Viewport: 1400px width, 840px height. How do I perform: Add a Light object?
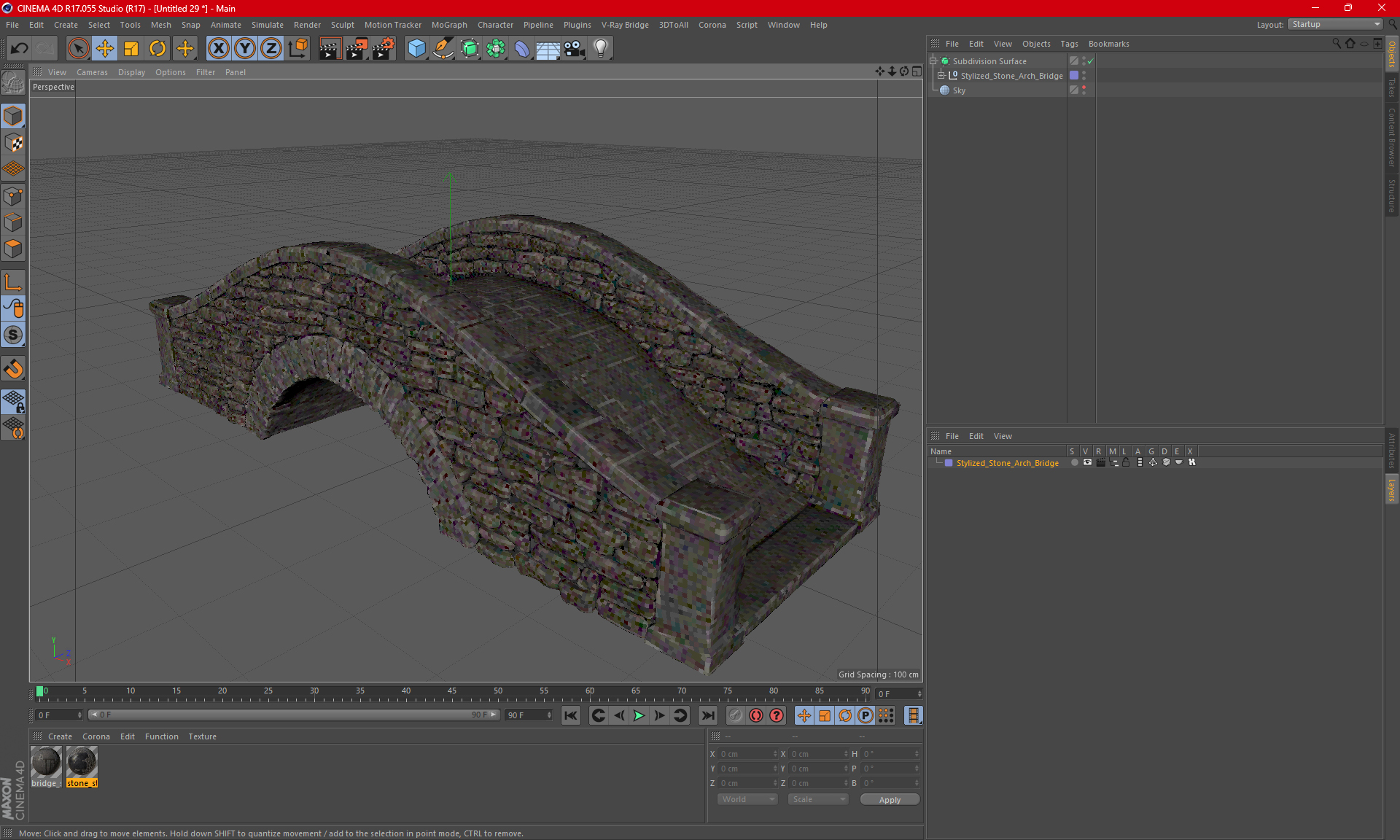coord(601,49)
